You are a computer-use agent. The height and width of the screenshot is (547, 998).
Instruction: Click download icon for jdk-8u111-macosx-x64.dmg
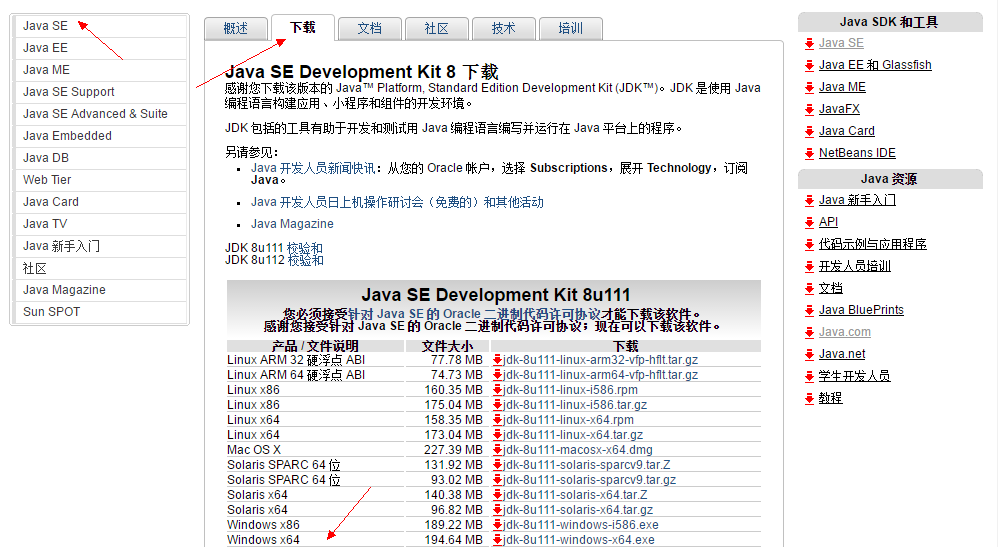pos(497,450)
